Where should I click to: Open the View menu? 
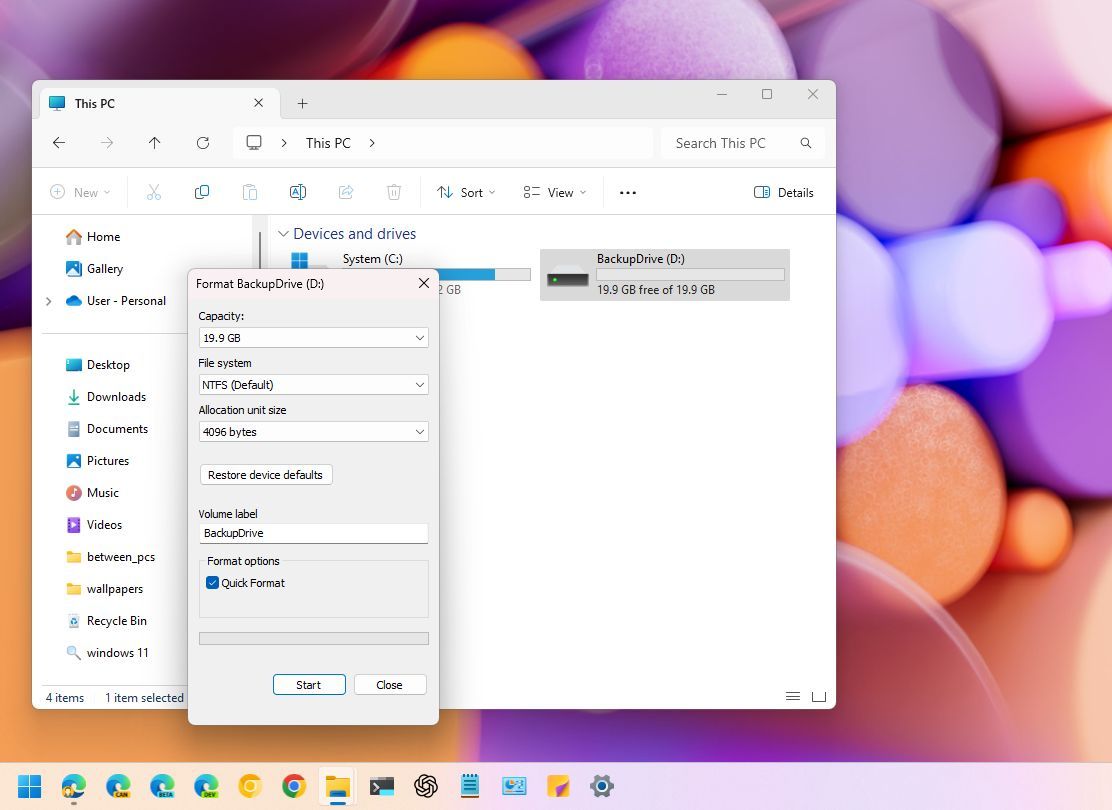coord(555,192)
